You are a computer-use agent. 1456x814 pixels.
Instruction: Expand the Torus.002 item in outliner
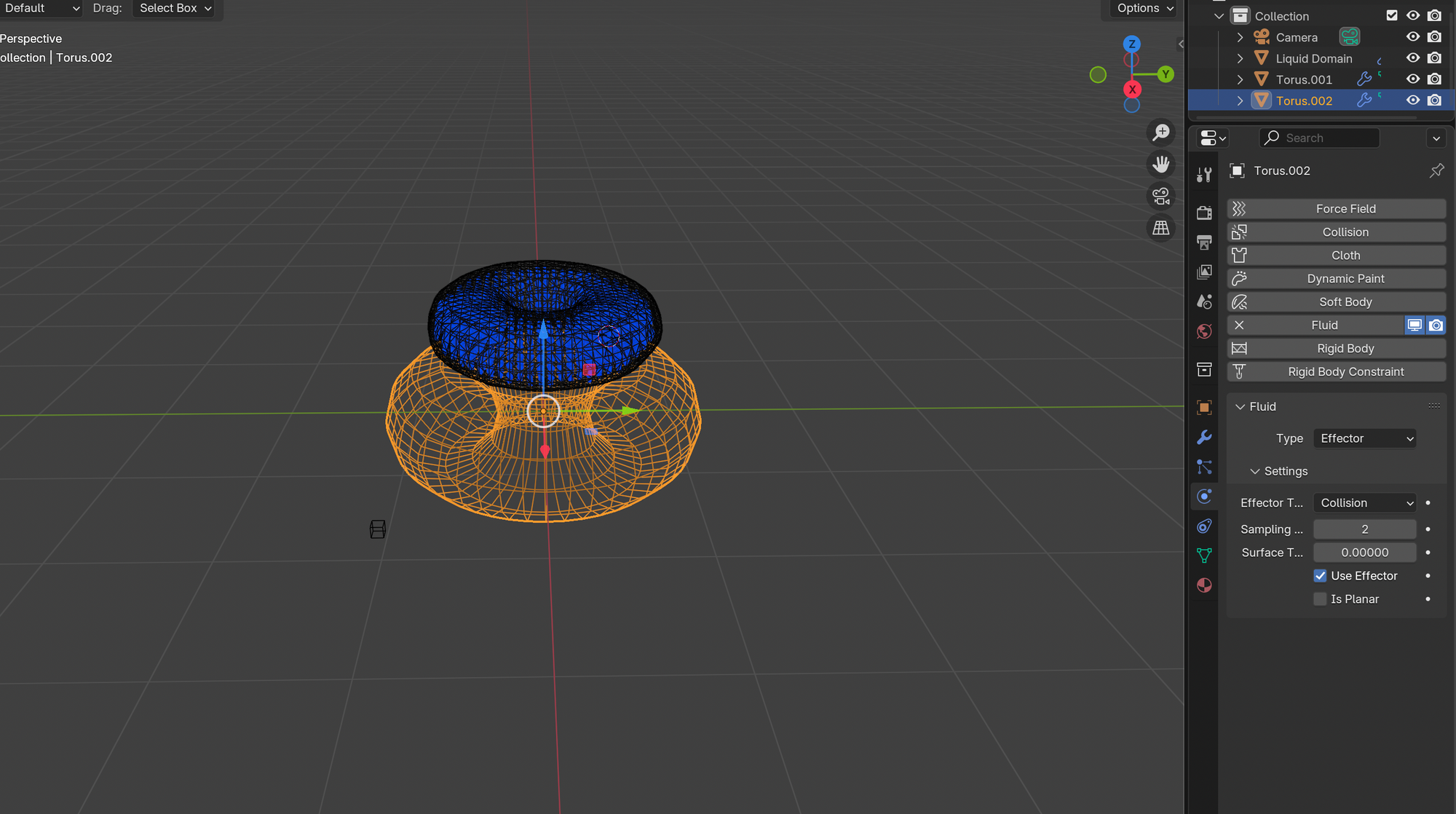(x=1240, y=100)
